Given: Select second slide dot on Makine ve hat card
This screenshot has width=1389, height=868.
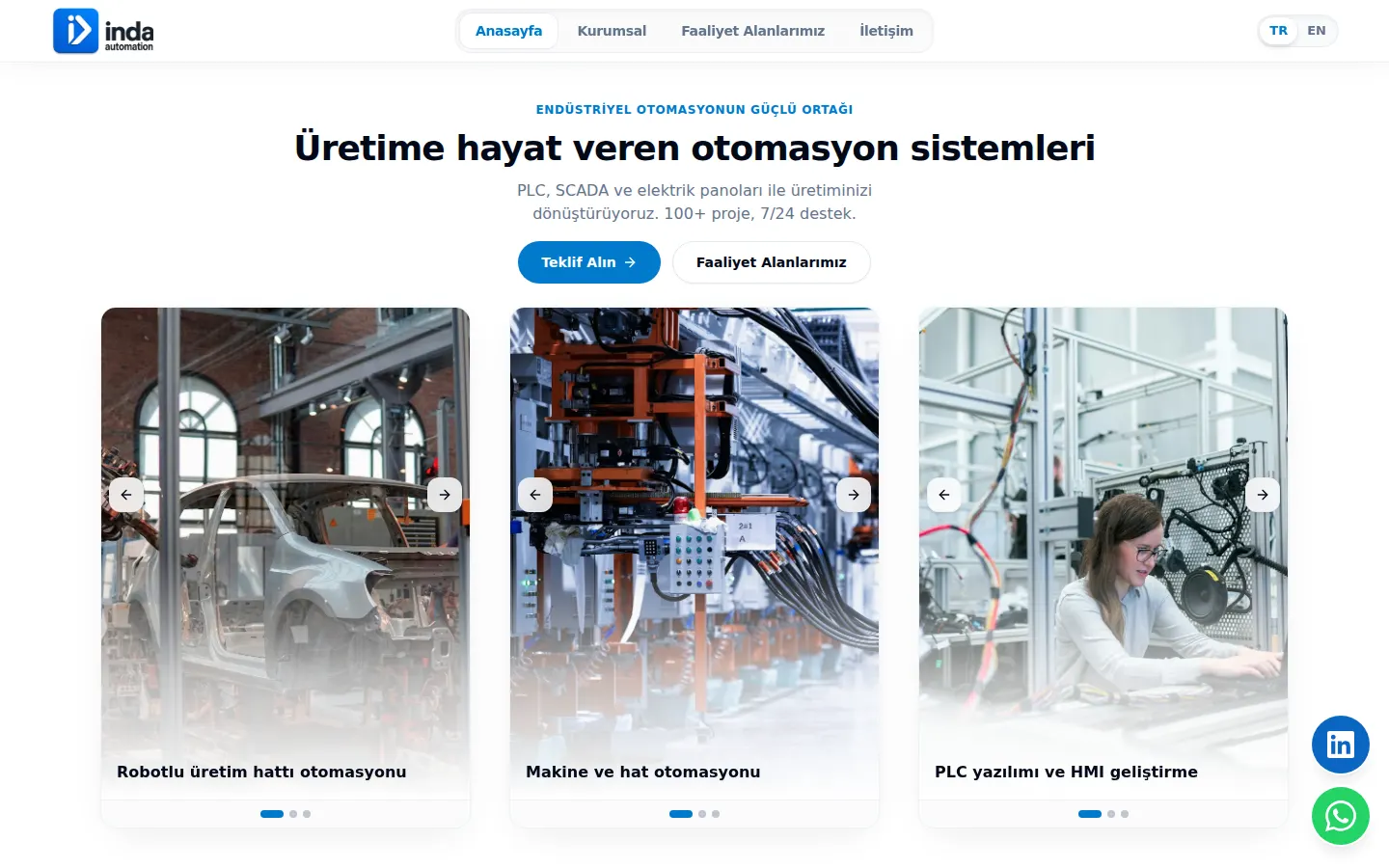Looking at the screenshot, I should pos(702,814).
